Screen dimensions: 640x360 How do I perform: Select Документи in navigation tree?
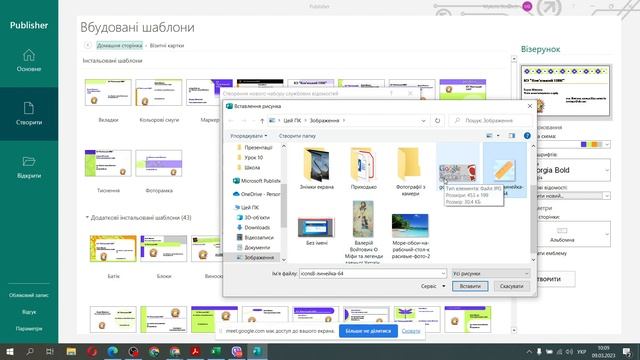[253, 247]
